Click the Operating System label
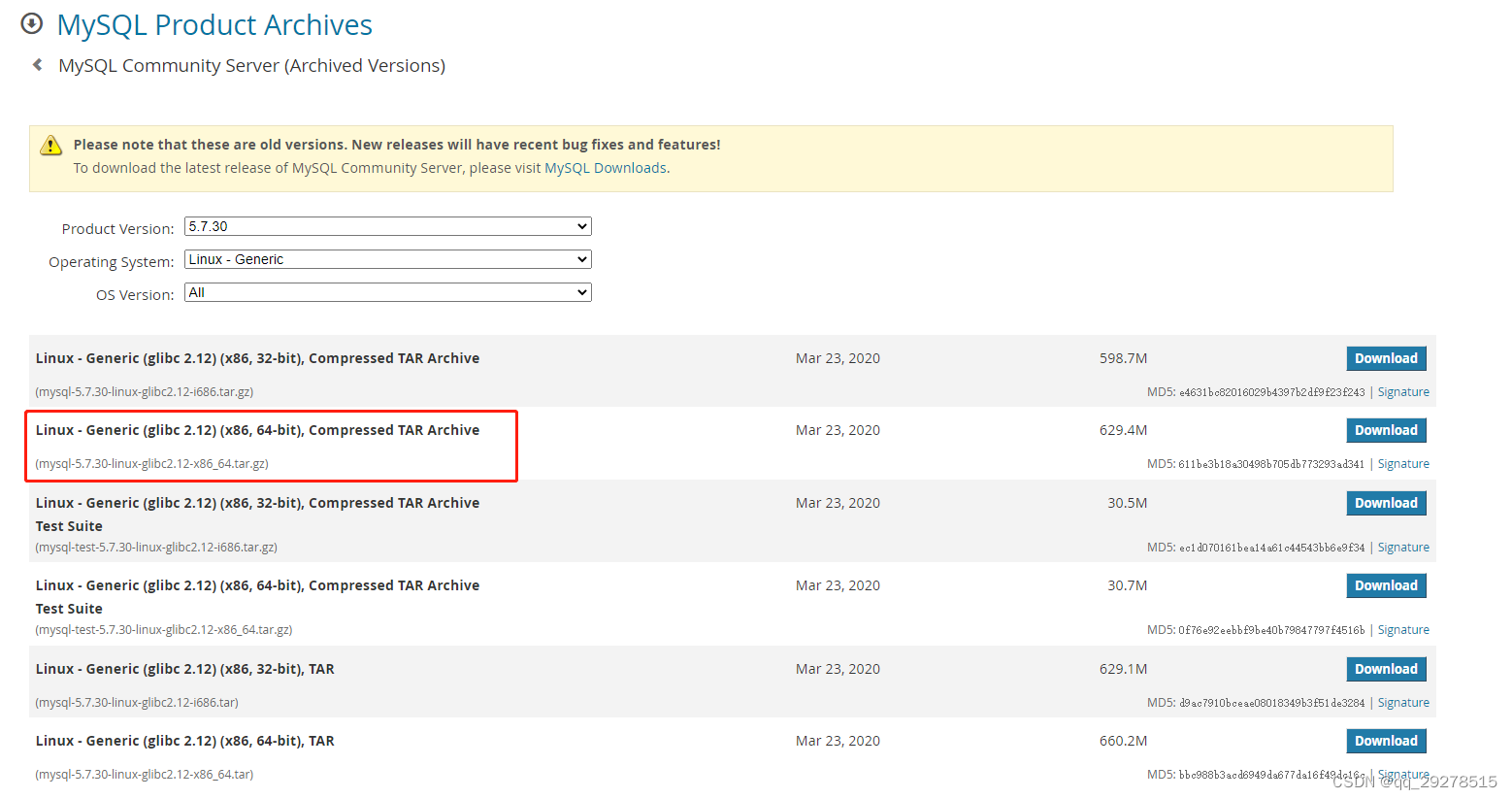 pos(112,262)
